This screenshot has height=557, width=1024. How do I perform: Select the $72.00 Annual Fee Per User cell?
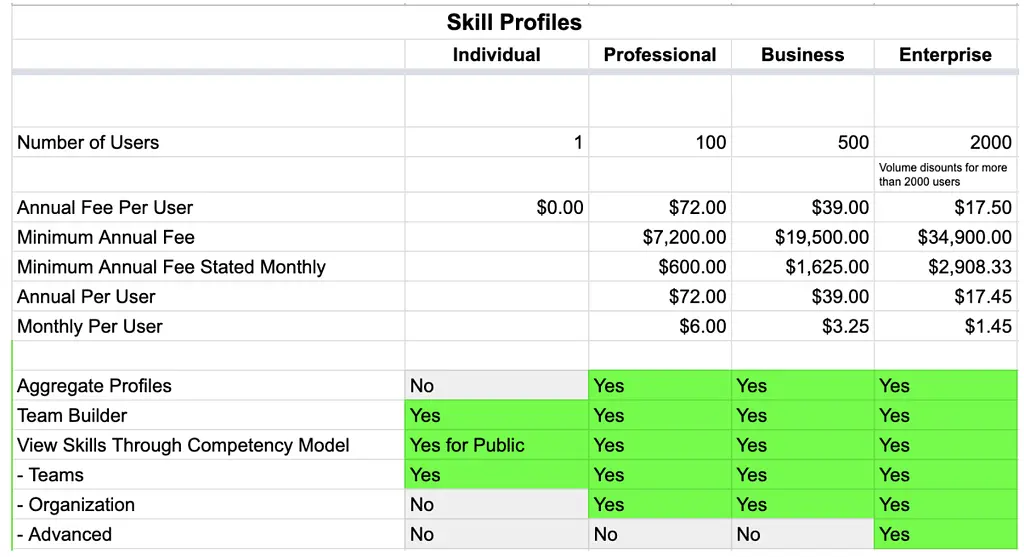point(660,208)
